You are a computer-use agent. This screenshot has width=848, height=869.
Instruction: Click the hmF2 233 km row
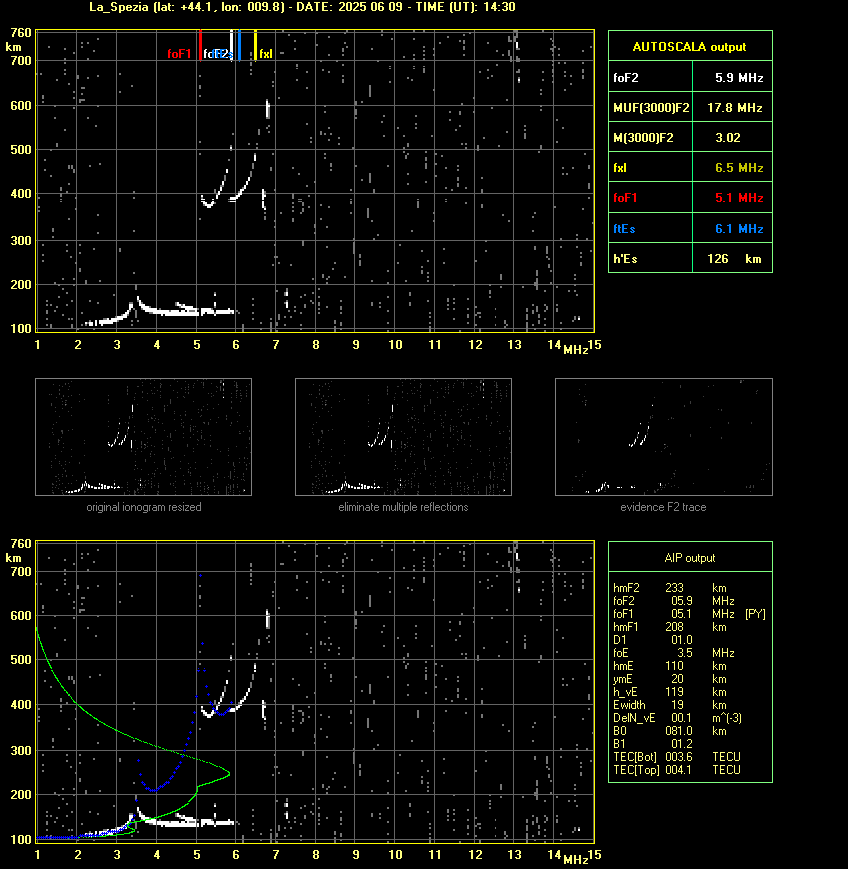point(670,587)
